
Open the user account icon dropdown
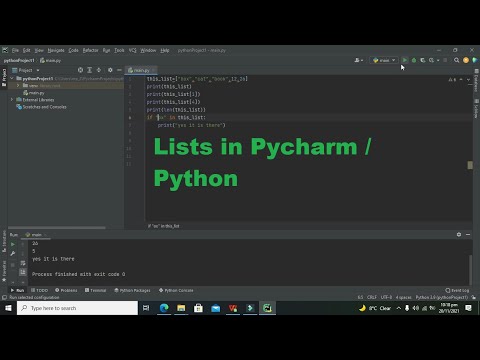[359, 60]
